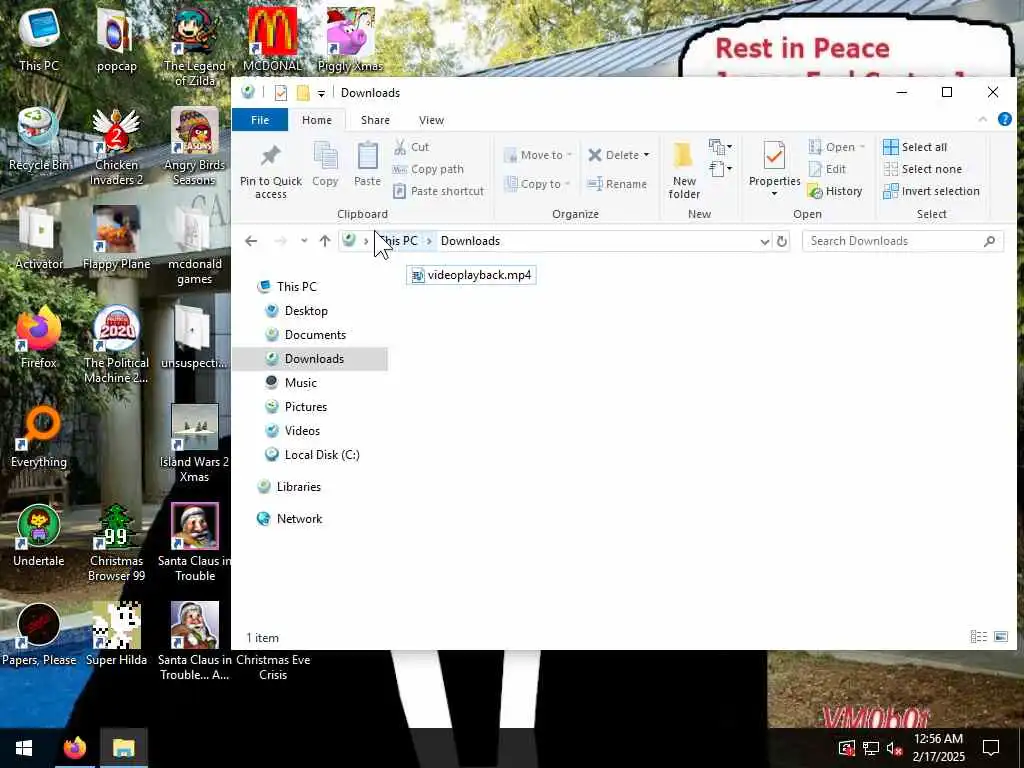This screenshot has height=768, width=1024.
Task: Click the muted volume tray icon
Action: click(x=893, y=748)
